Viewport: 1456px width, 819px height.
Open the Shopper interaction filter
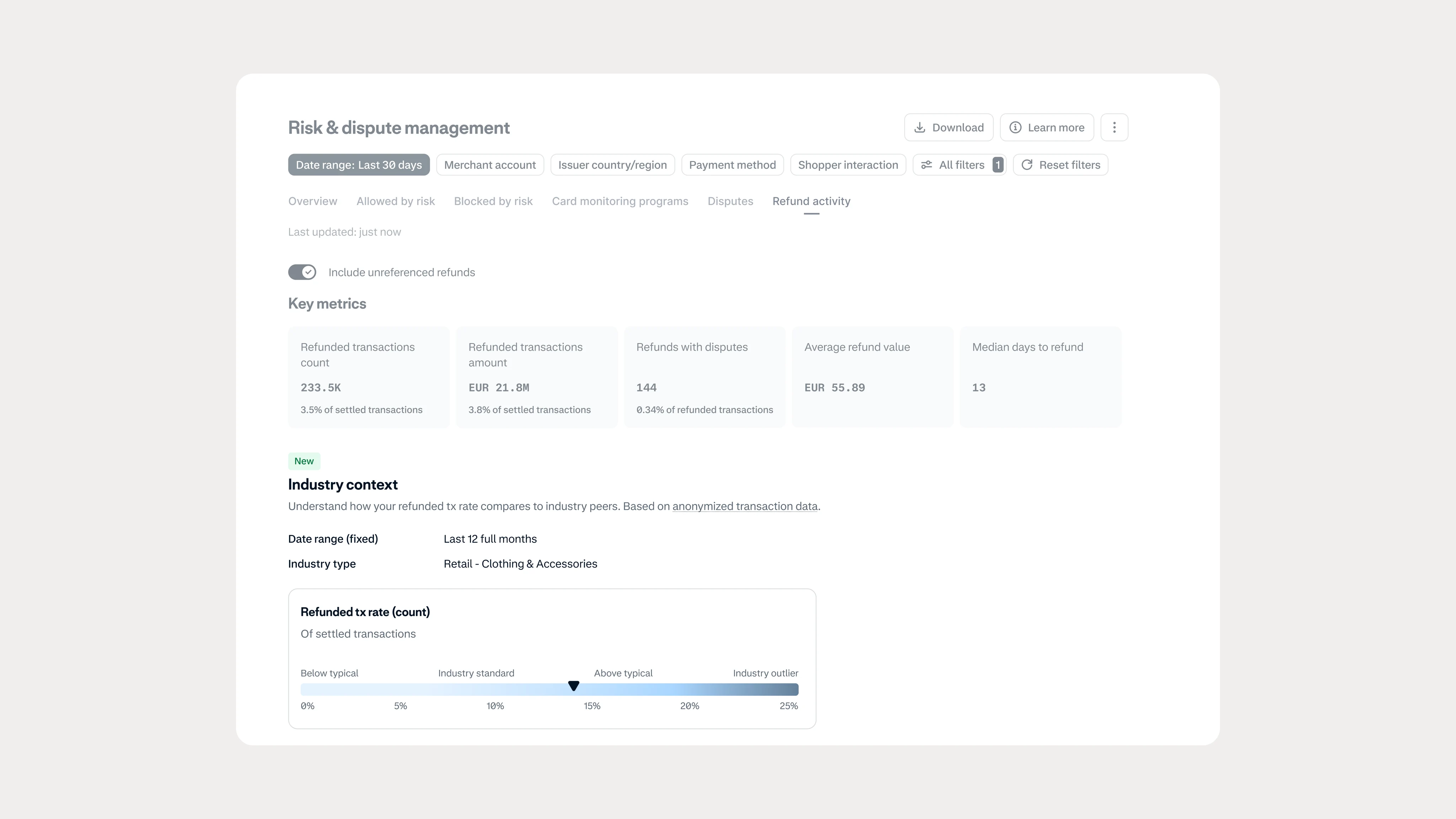tap(848, 165)
